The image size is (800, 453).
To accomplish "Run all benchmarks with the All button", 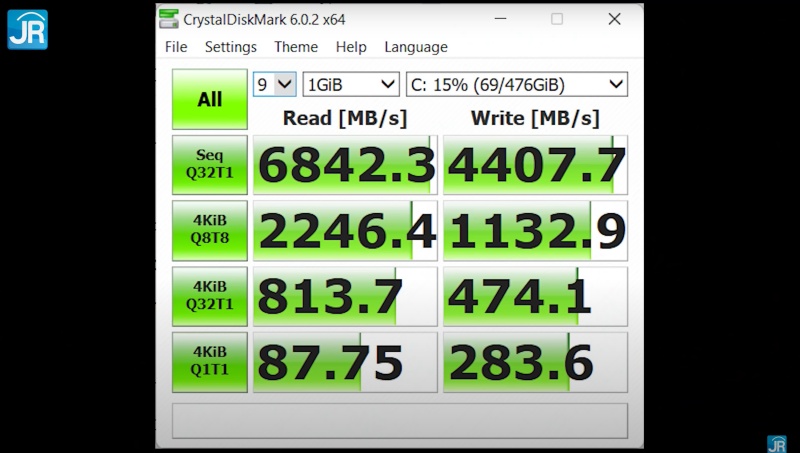I will [x=209, y=99].
